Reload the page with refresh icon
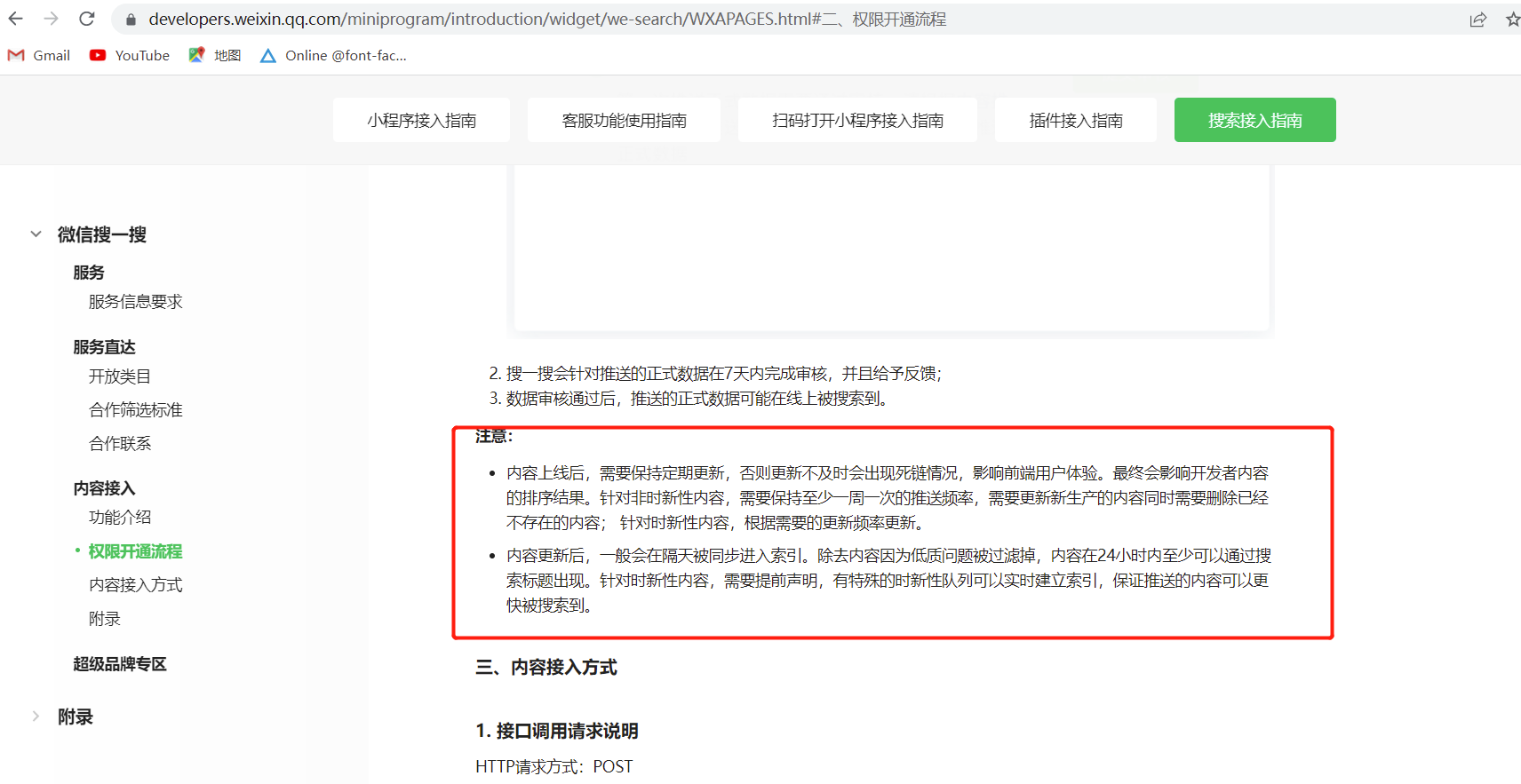 tap(87, 19)
